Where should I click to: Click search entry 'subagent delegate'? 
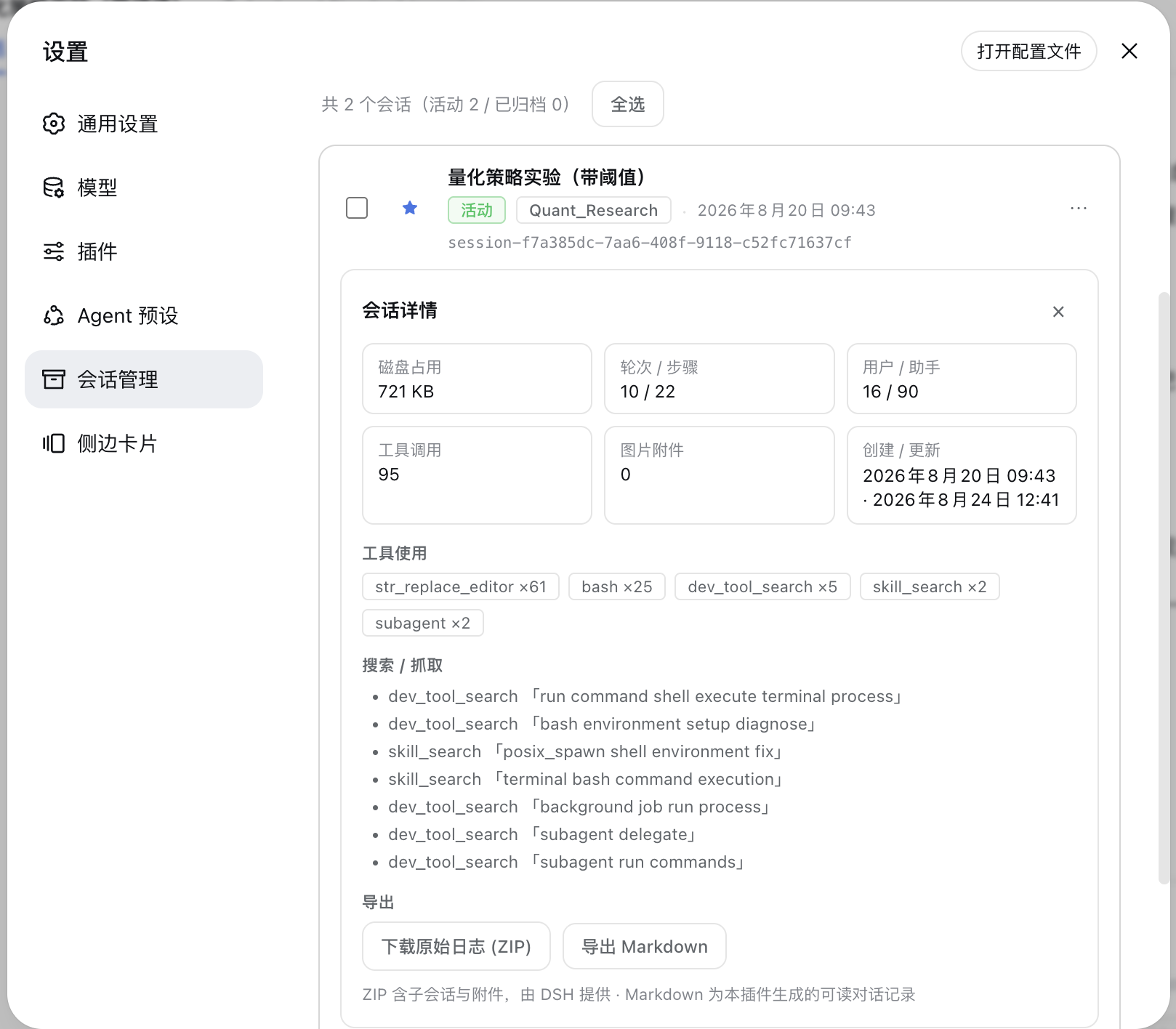(541, 834)
